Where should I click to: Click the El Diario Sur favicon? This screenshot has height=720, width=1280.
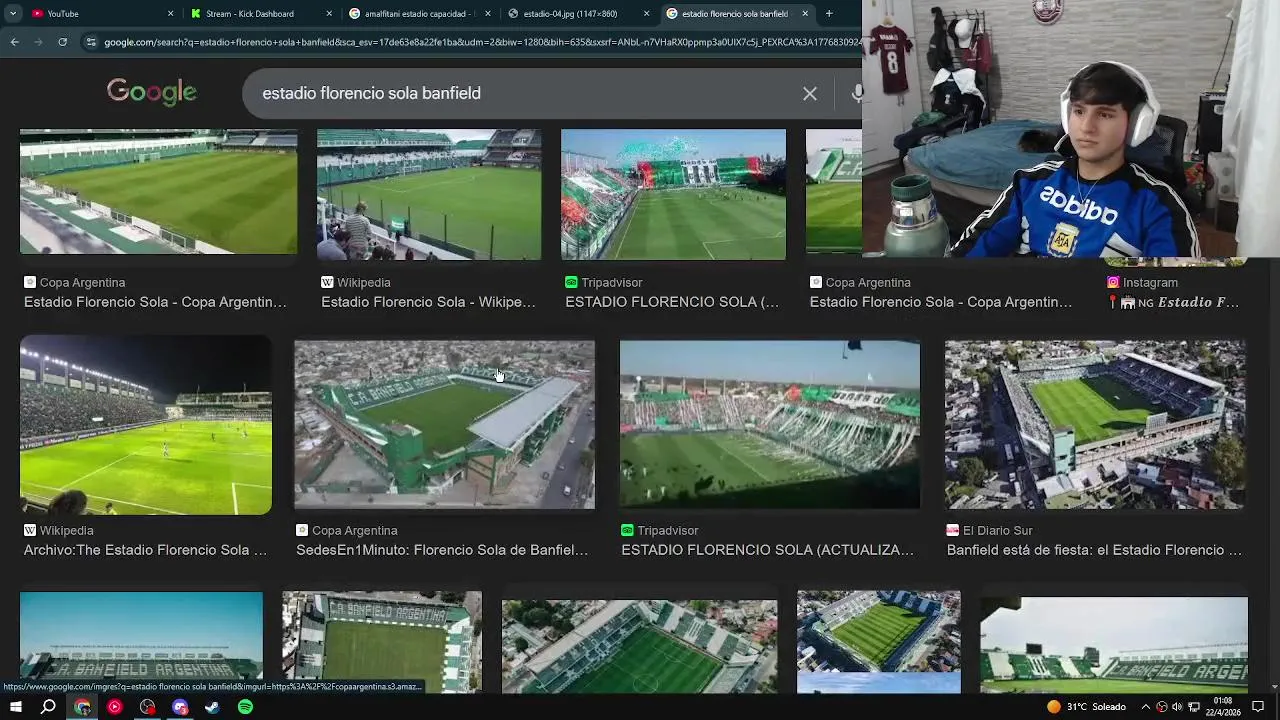[x=953, y=531]
